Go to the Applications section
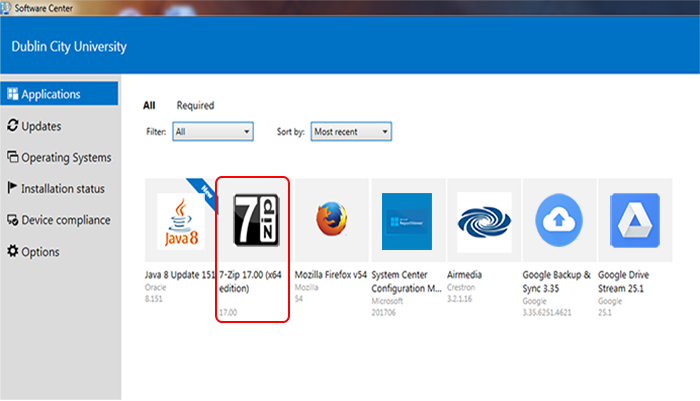Viewport: 700px width, 401px height. pyautogui.click(x=59, y=94)
